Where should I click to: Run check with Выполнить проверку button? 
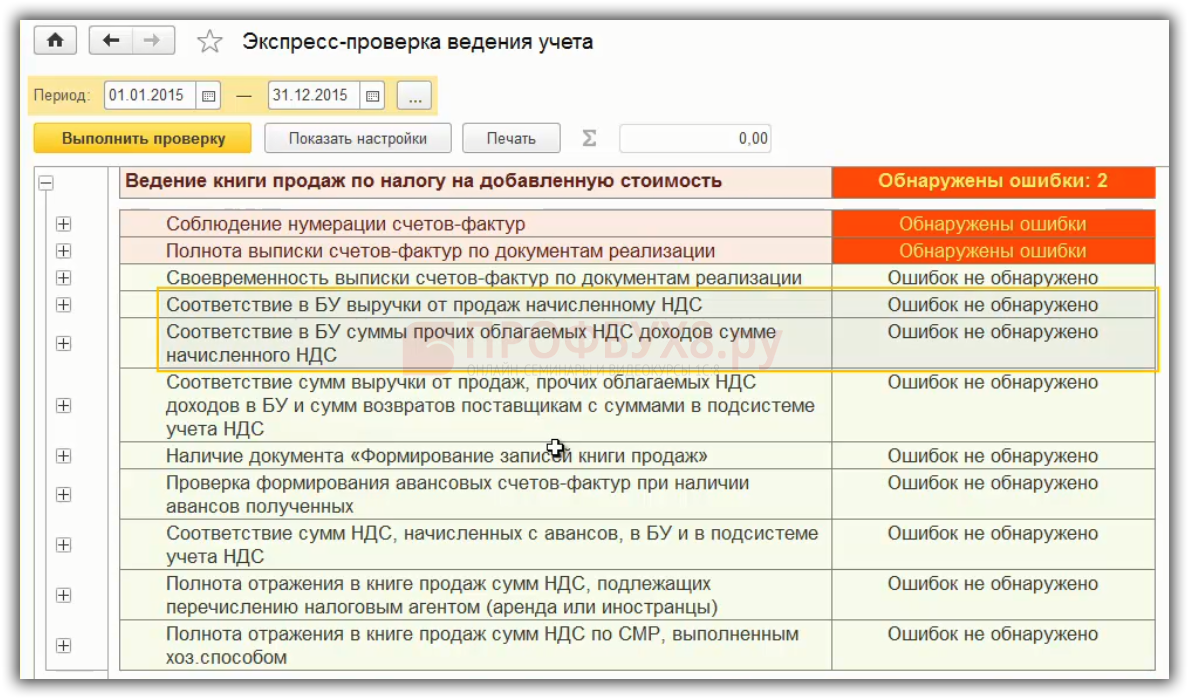point(144,138)
